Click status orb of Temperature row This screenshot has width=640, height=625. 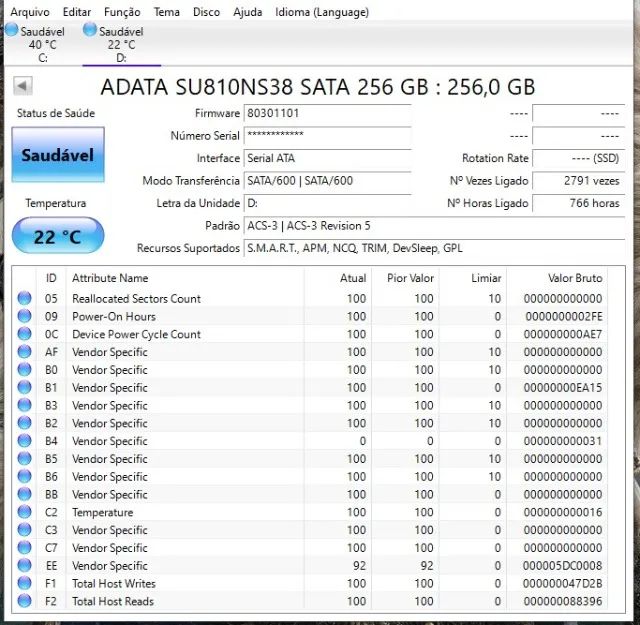24,512
